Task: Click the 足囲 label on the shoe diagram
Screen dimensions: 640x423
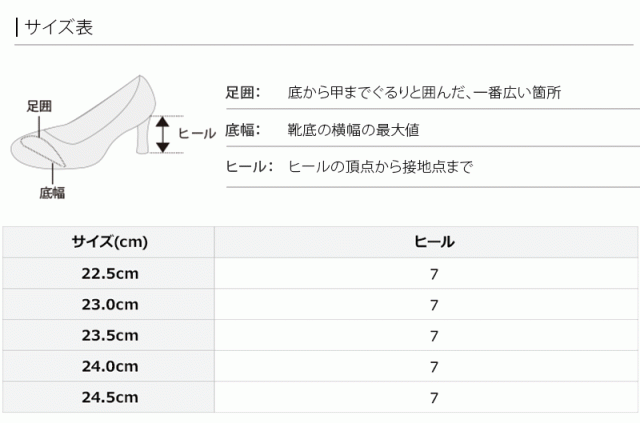Action: 40,104
